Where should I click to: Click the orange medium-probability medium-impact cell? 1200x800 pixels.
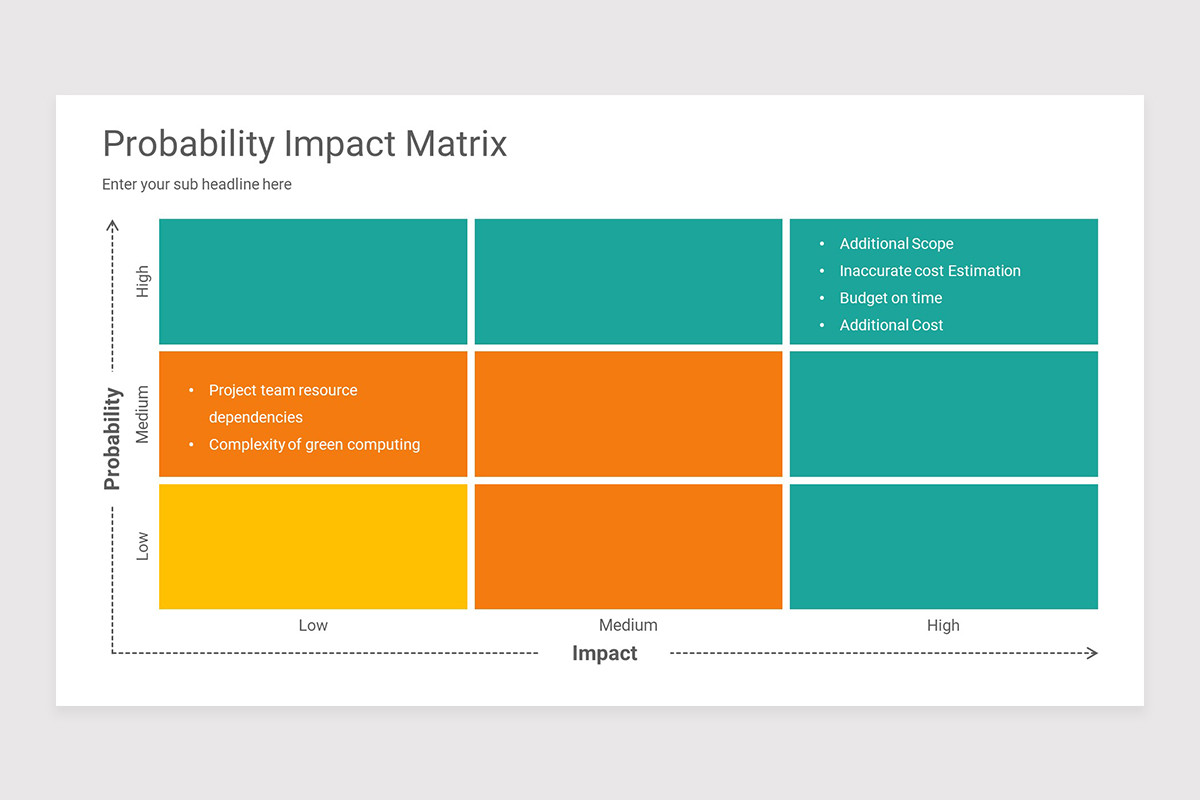628,414
